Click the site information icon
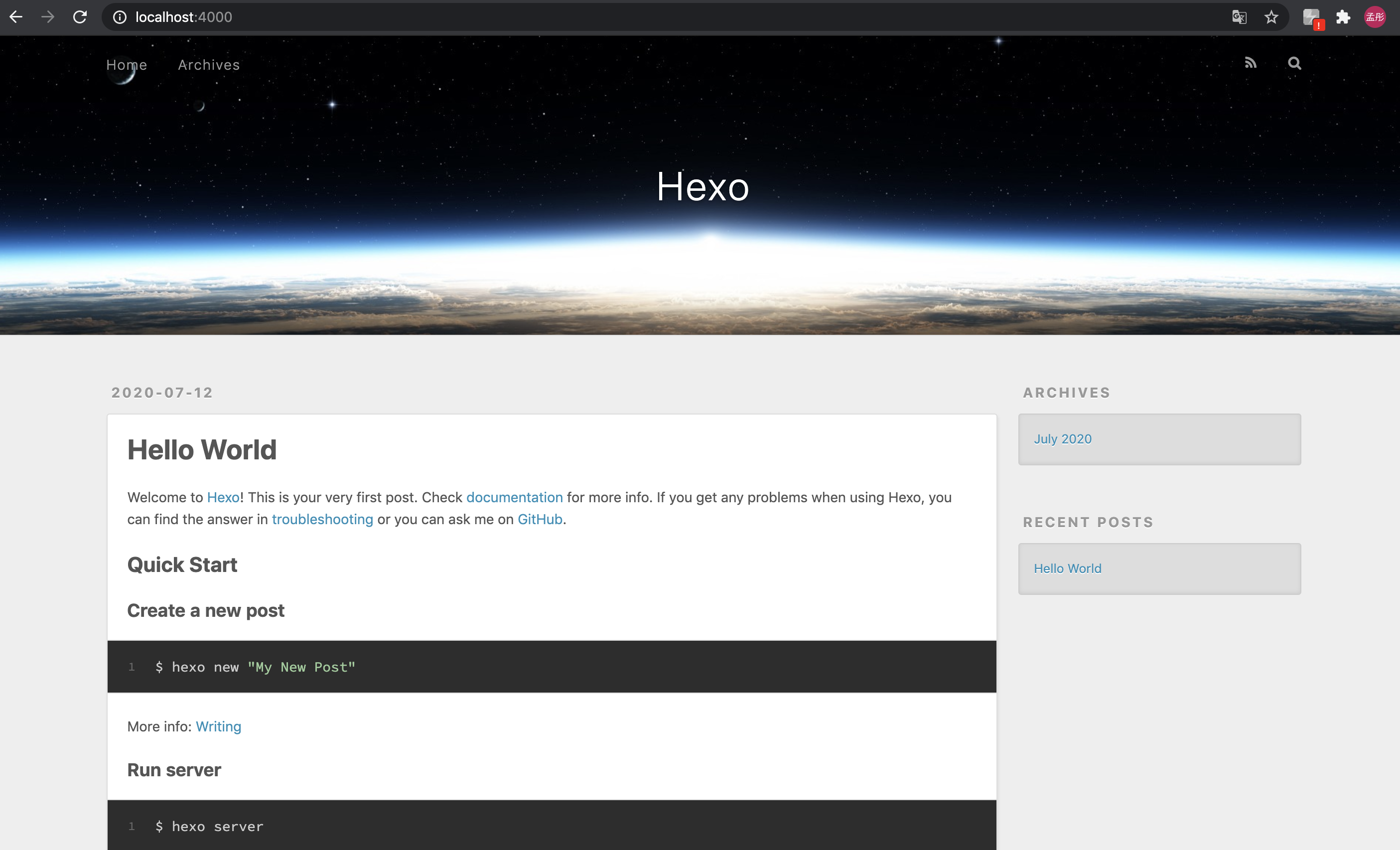The image size is (1400, 850). coord(120,17)
